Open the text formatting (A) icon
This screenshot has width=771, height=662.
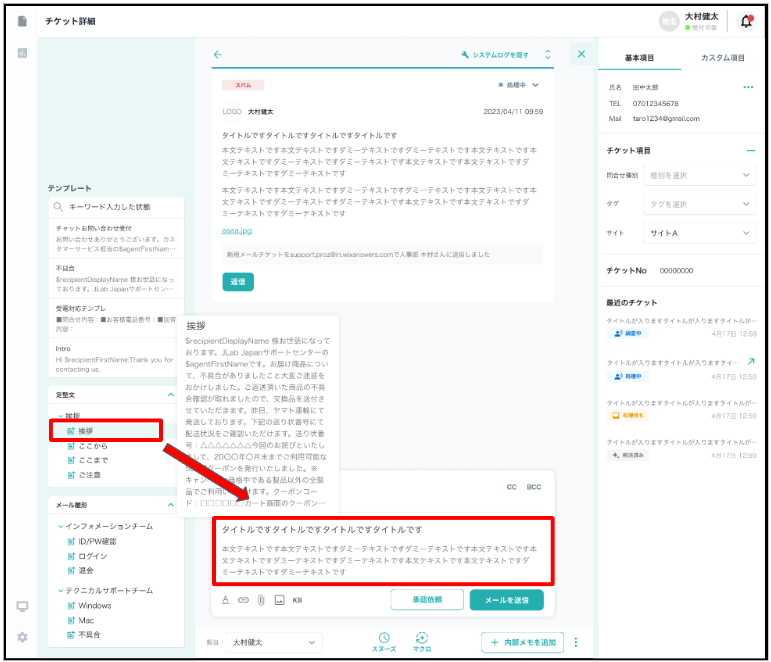pyautogui.click(x=226, y=600)
